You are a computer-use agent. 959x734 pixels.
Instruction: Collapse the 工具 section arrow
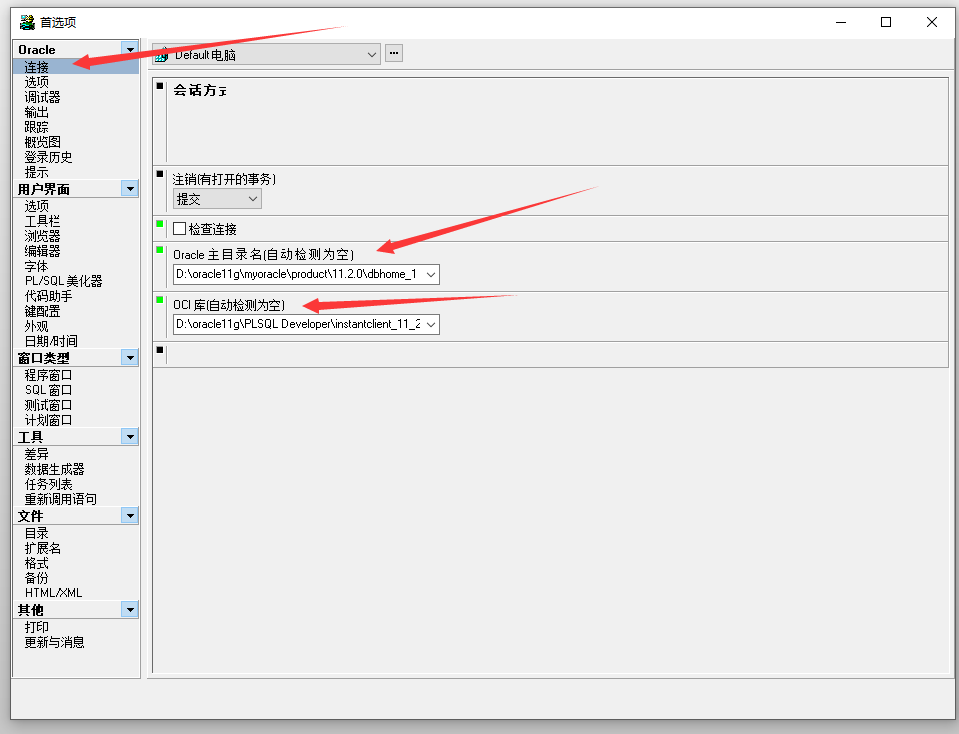[x=130, y=436]
